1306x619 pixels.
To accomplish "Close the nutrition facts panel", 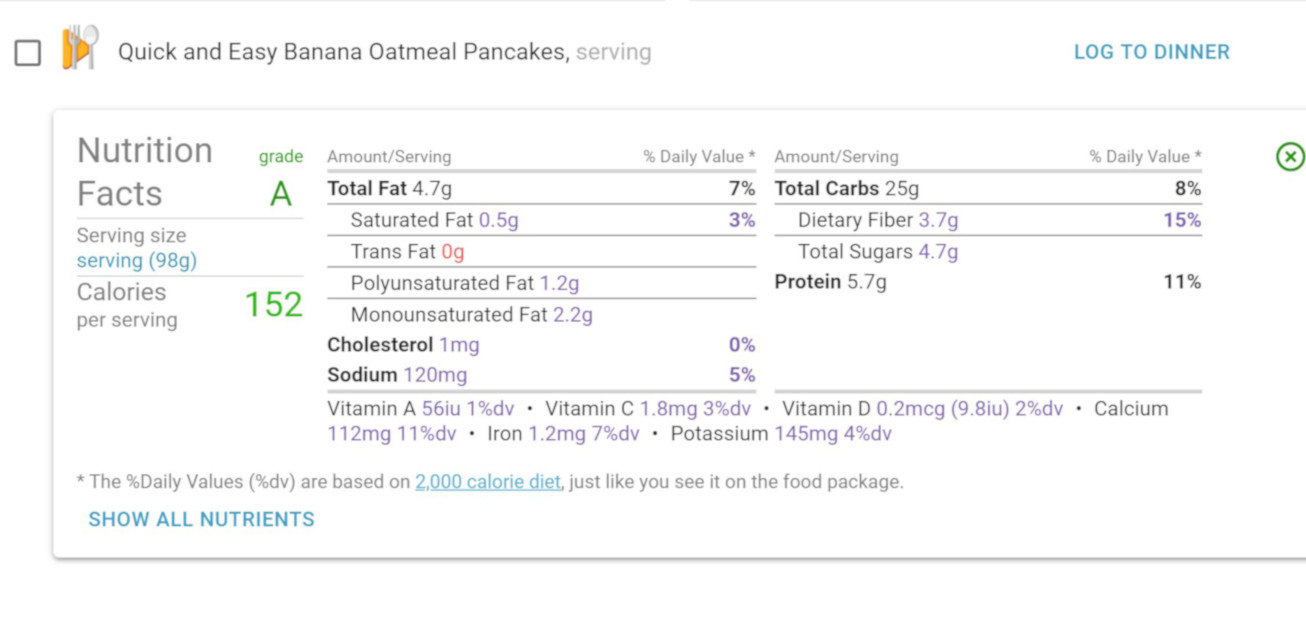I will [x=1290, y=157].
